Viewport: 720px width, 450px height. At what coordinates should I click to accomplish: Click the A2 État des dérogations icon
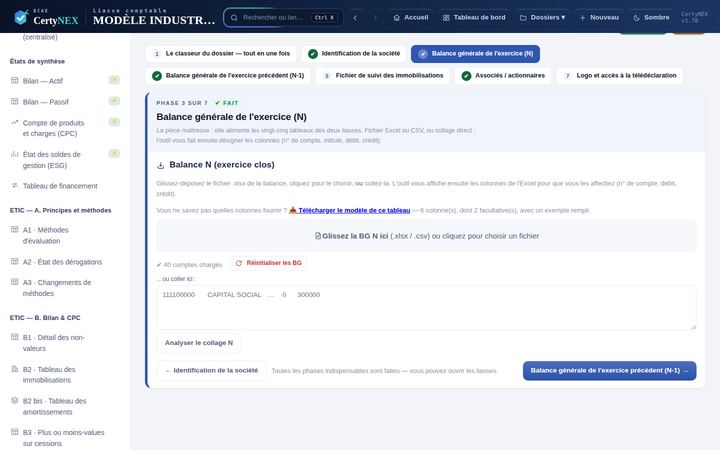click(x=15, y=261)
